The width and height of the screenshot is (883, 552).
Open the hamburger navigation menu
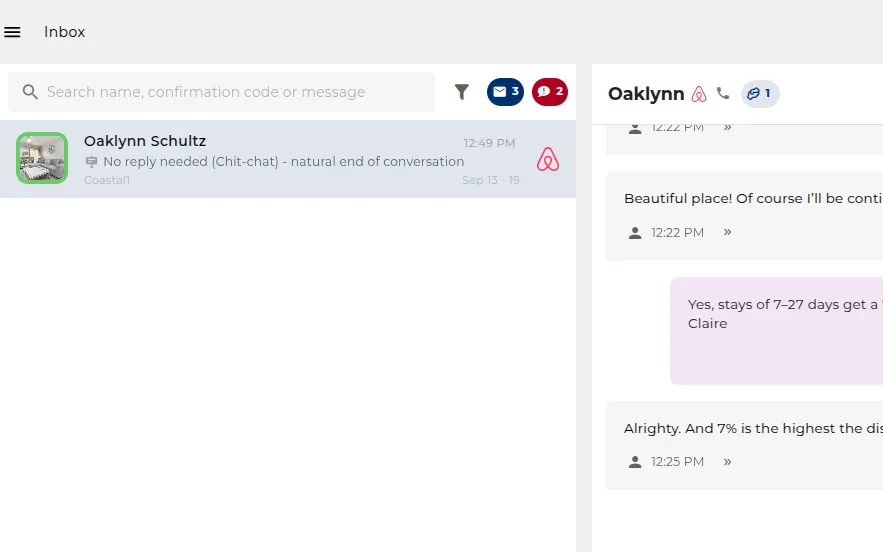click(12, 32)
